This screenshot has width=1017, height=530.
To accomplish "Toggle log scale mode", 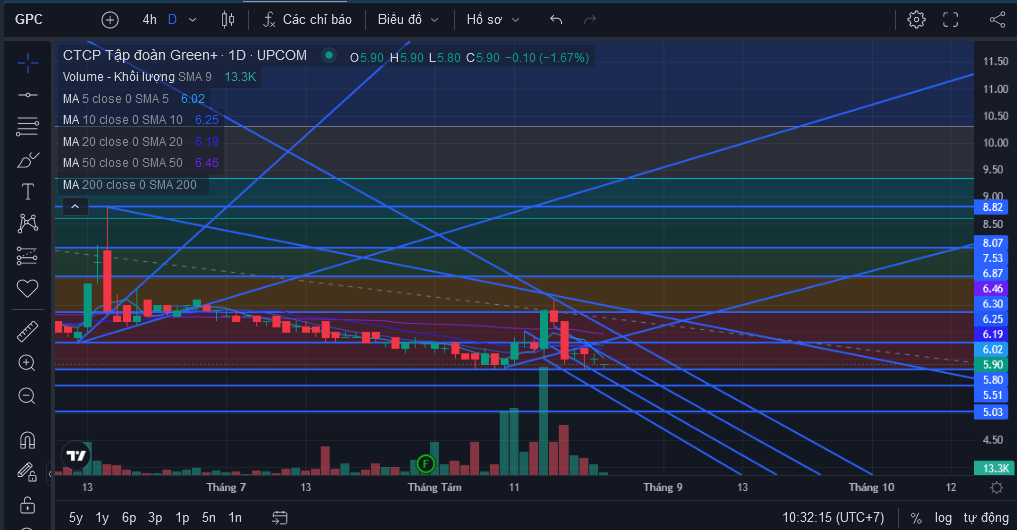I will [943, 518].
